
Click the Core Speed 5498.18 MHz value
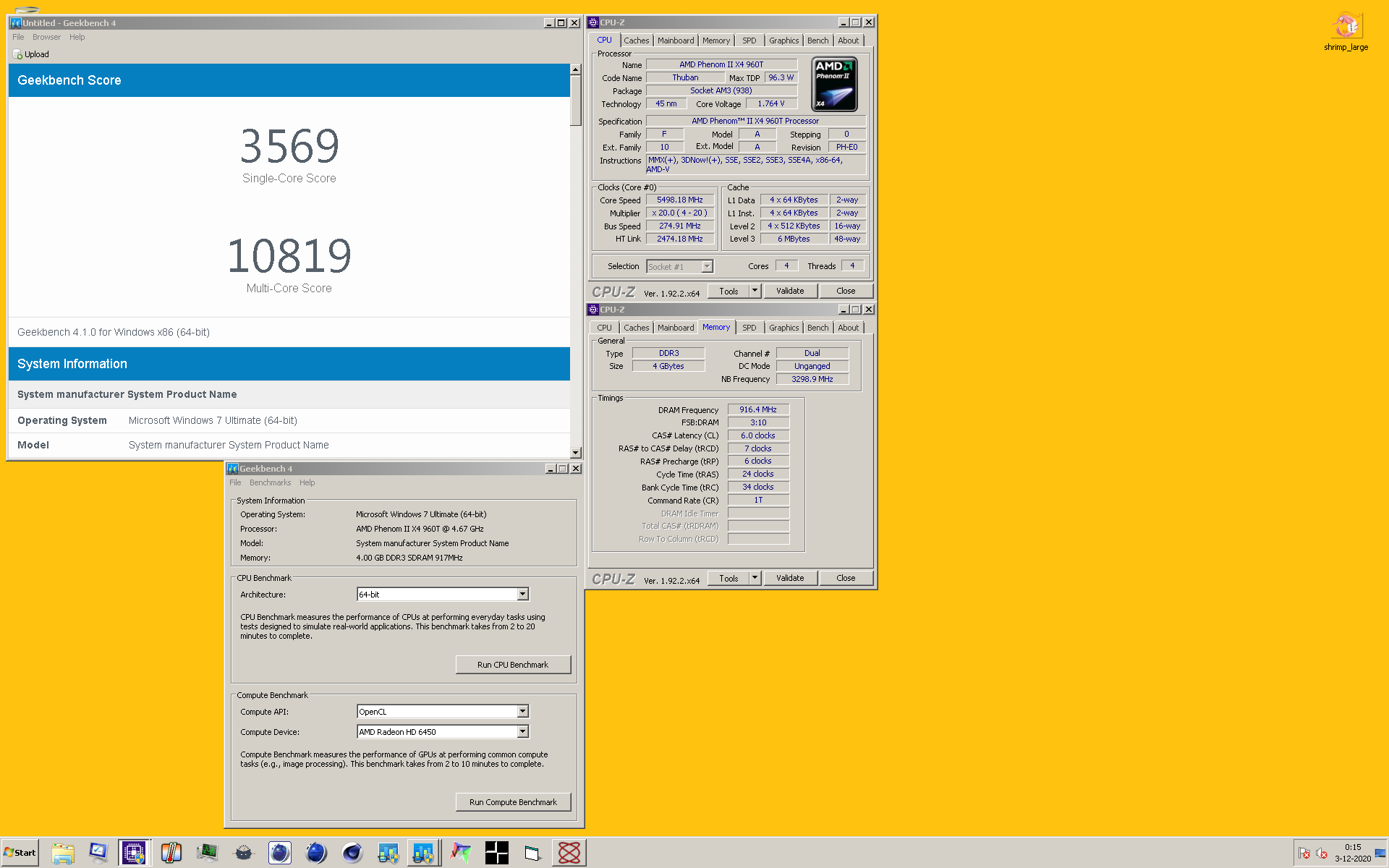click(x=680, y=200)
